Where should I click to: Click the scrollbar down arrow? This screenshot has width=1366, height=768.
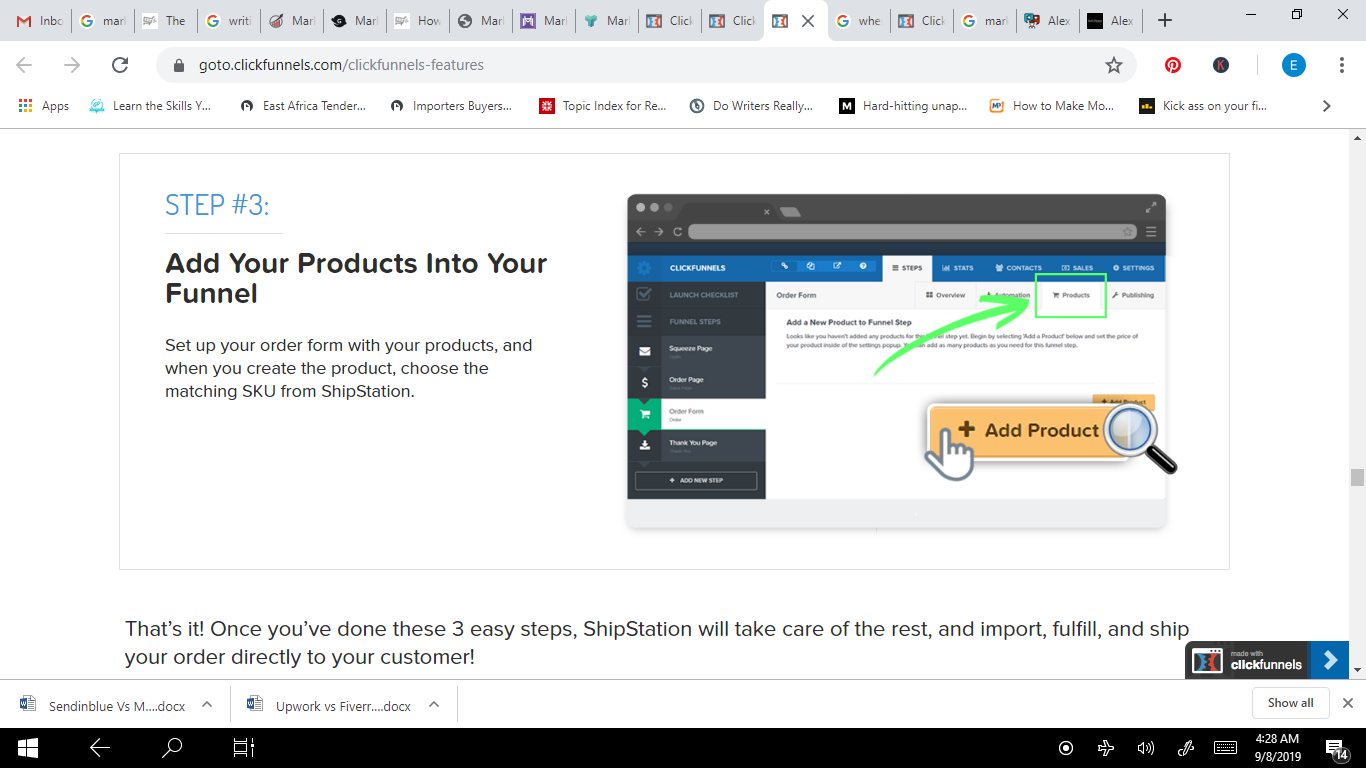1357,671
